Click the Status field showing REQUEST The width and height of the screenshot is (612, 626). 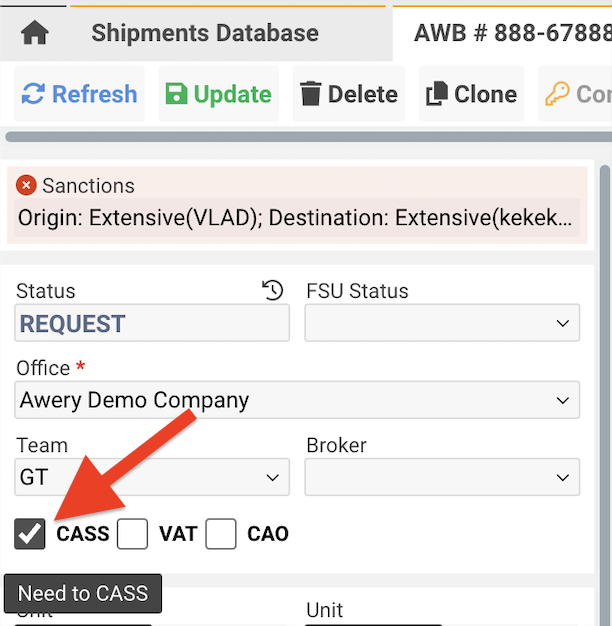point(152,324)
